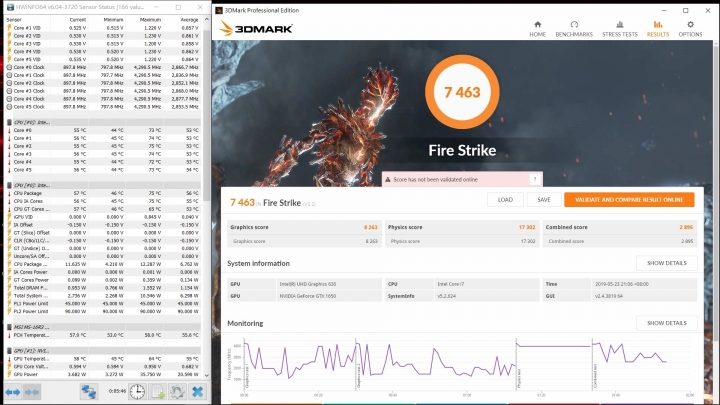Screen dimensions: 720x405
Task: Reset HWiNFO sensor clock timer icon
Action: [137, 392]
